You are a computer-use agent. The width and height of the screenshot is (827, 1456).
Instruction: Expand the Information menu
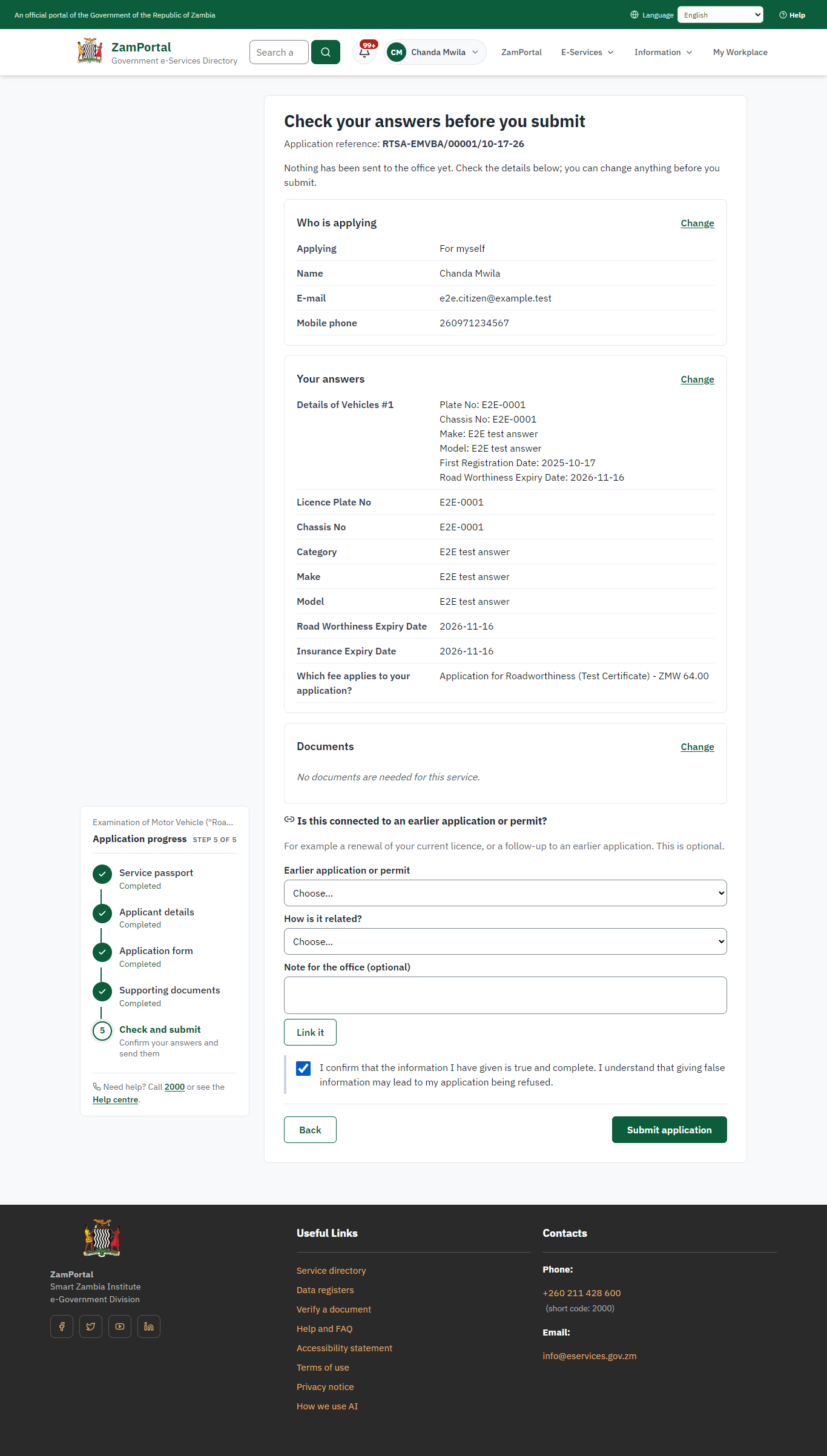(663, 52)
